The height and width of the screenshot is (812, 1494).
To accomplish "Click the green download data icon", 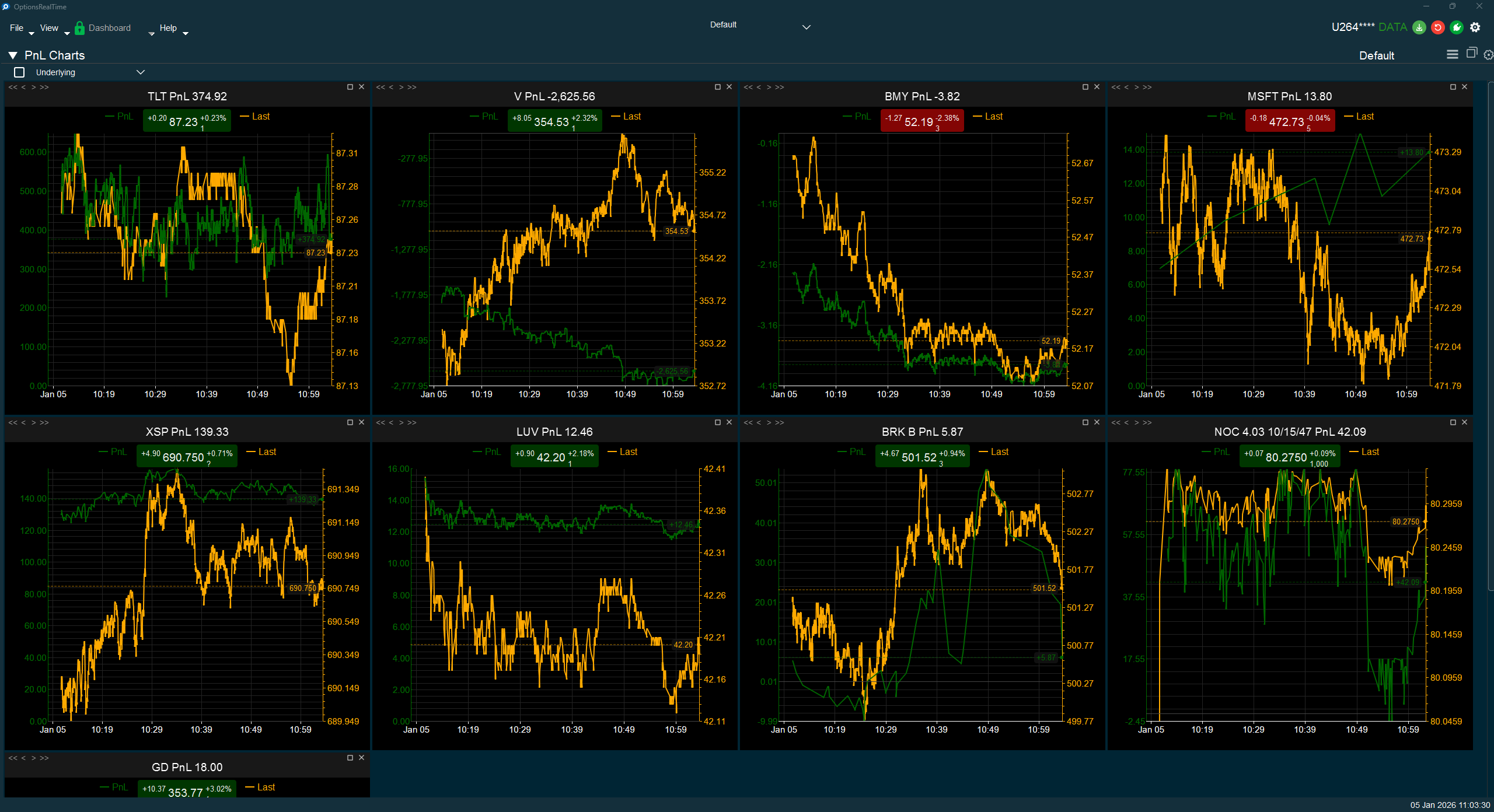I will pos(1419,27).
